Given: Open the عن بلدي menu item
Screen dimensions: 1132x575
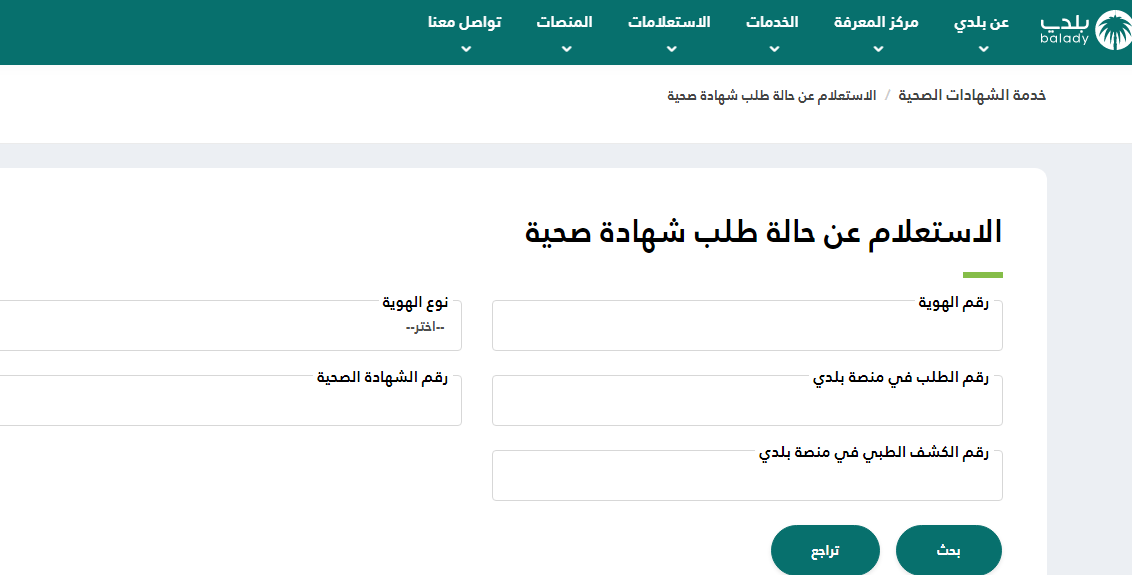Looking at the screenshot, I should pos(981,22).
